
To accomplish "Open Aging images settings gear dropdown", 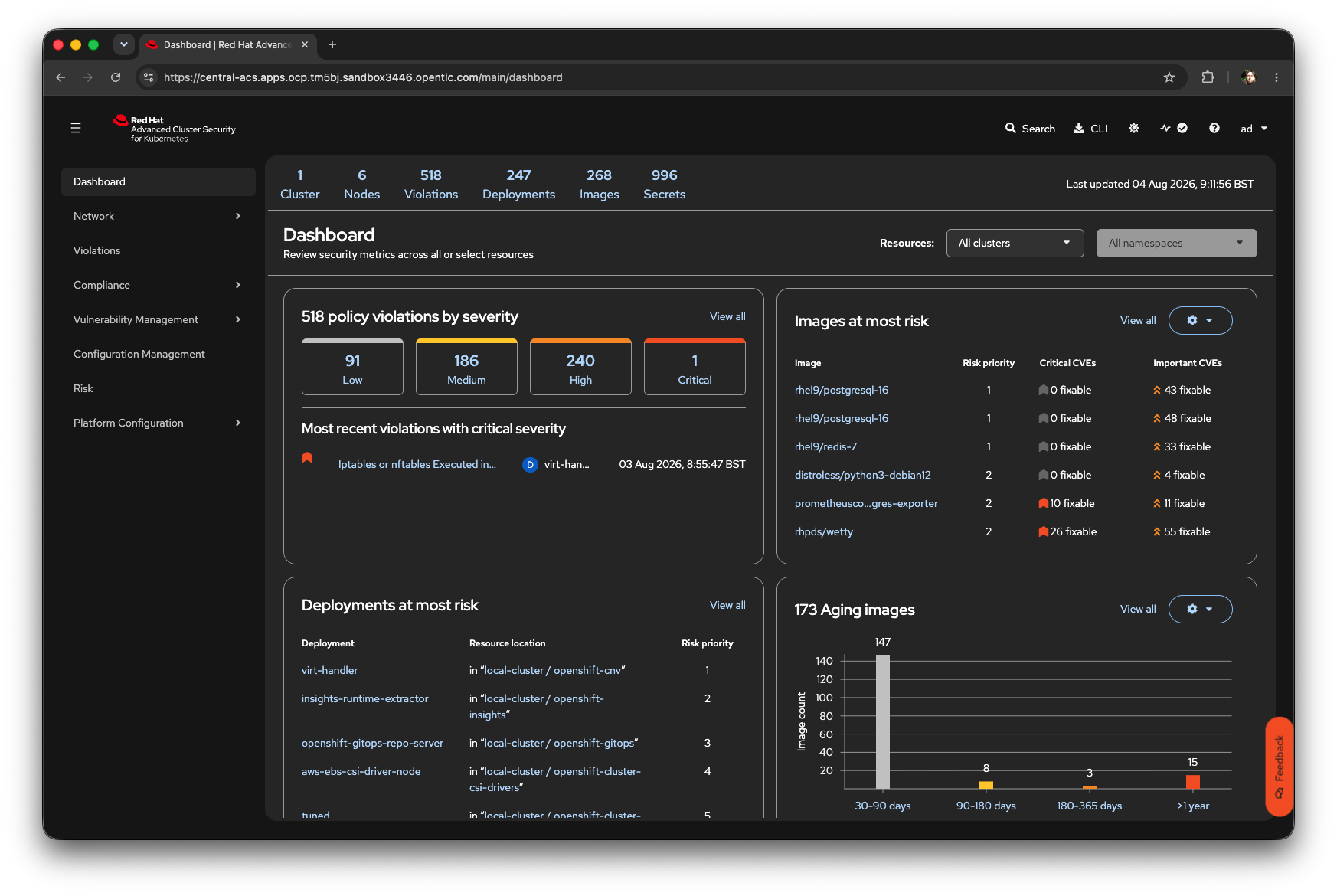I will [x=1201, y=609].
